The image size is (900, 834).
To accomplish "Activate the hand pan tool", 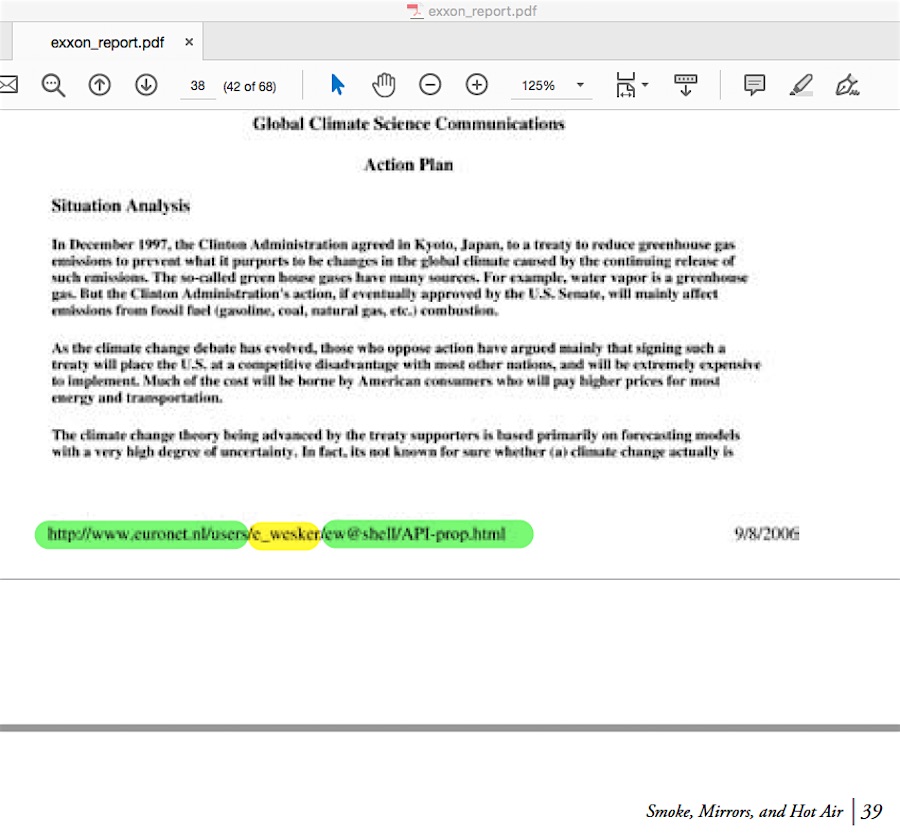I will tap(384, 85).
